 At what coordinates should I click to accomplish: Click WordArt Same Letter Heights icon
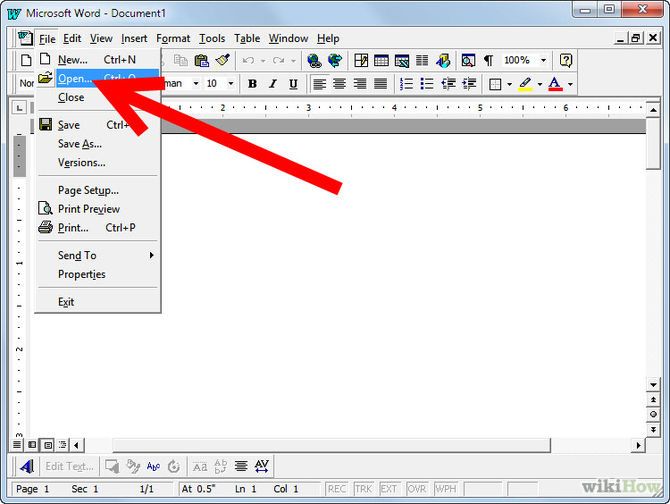200,466
